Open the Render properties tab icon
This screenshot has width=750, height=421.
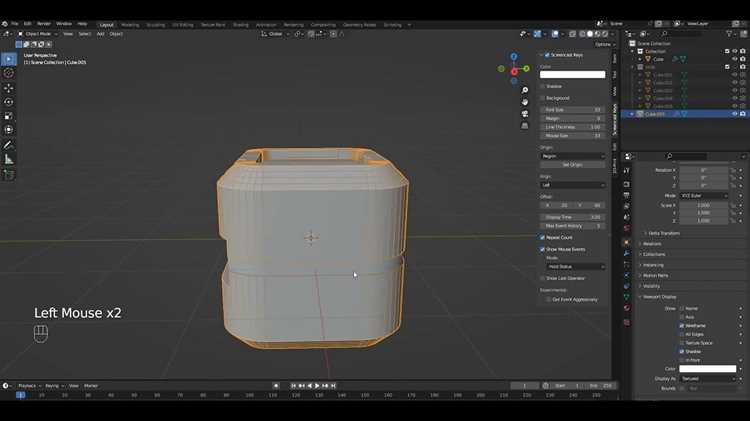pyautogui.click(x=627, y=184)
